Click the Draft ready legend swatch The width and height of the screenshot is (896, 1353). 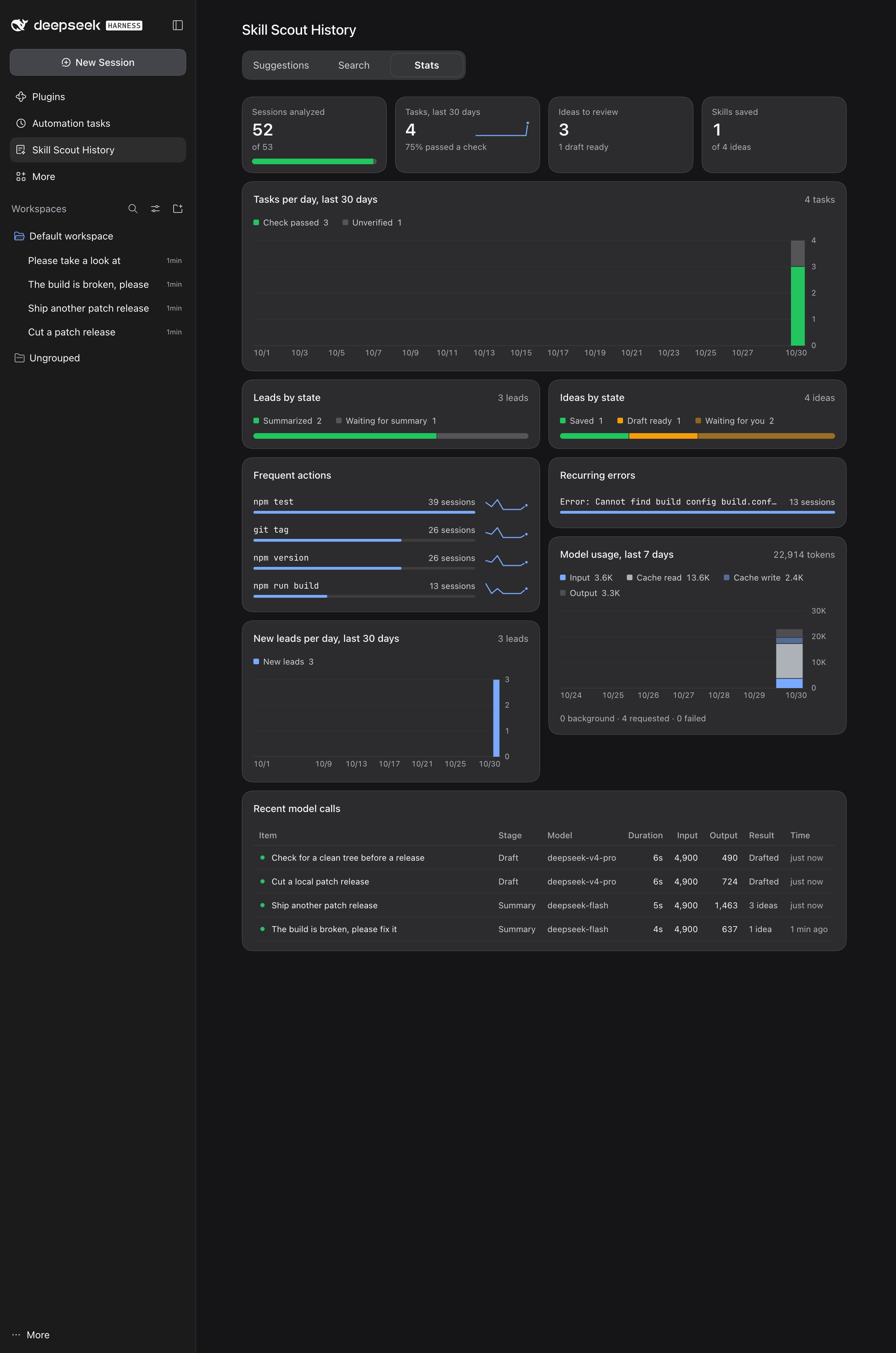[620, 421]
